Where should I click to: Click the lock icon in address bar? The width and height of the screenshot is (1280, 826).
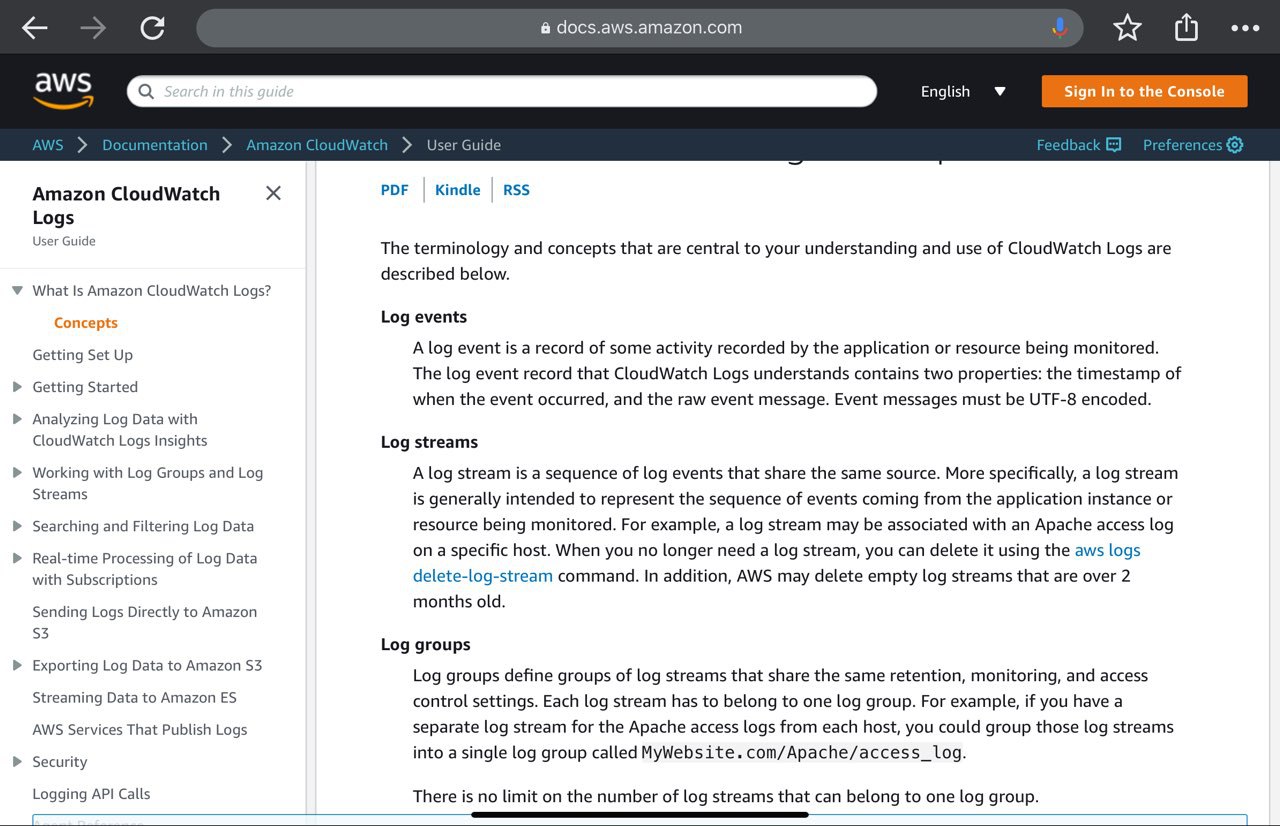click(545, 28)
